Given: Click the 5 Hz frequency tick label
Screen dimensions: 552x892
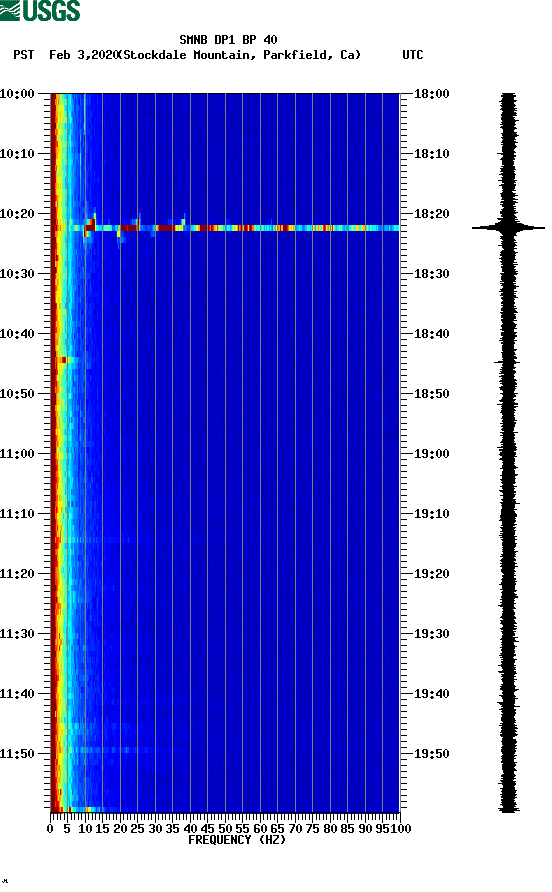Looking at the screenshot, I should [x=67, y=829].
